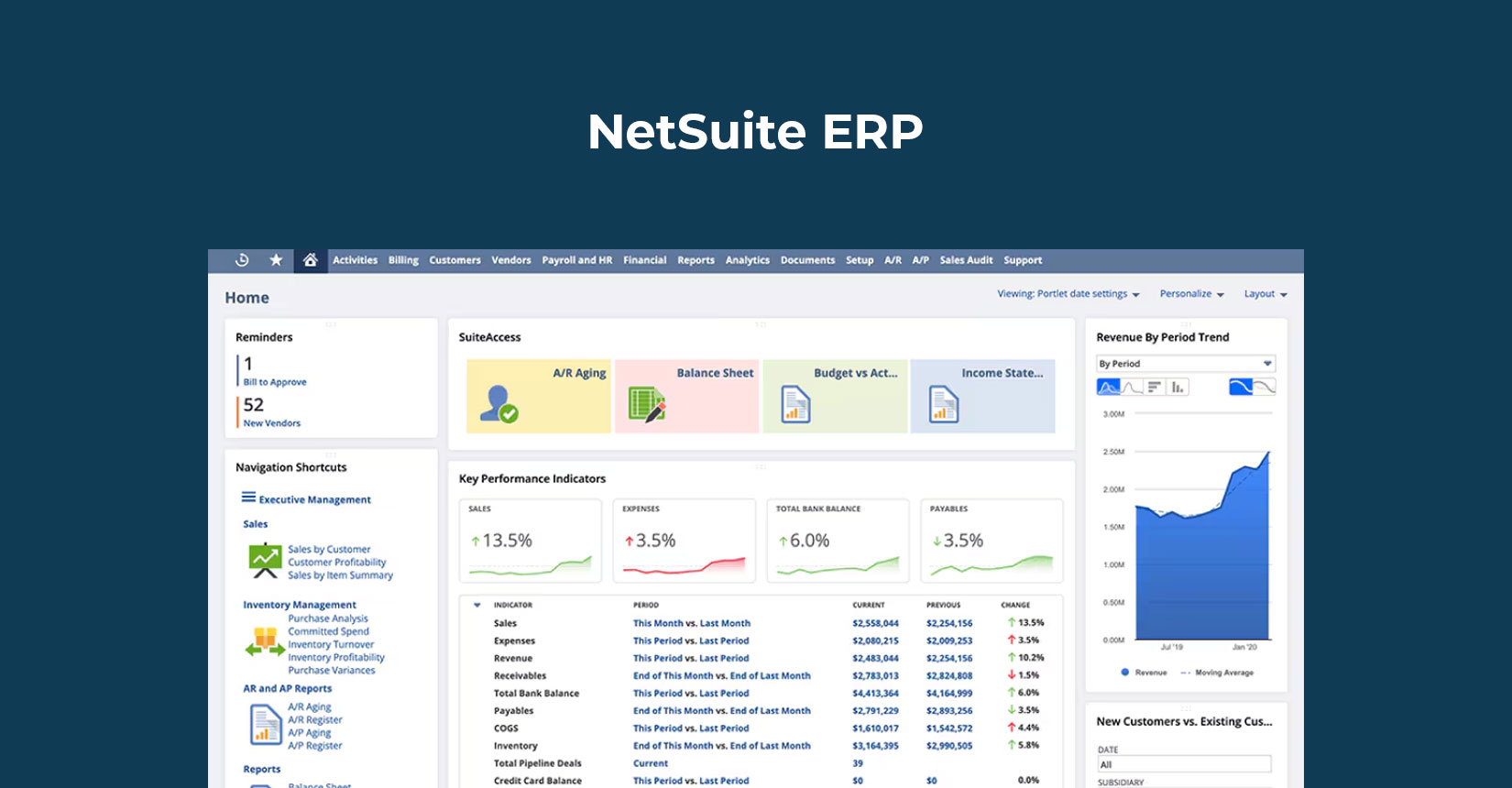The height and width of the screenshot is (788, 1512).
Task: Open the Setup menu
Action: pos(860,260)
